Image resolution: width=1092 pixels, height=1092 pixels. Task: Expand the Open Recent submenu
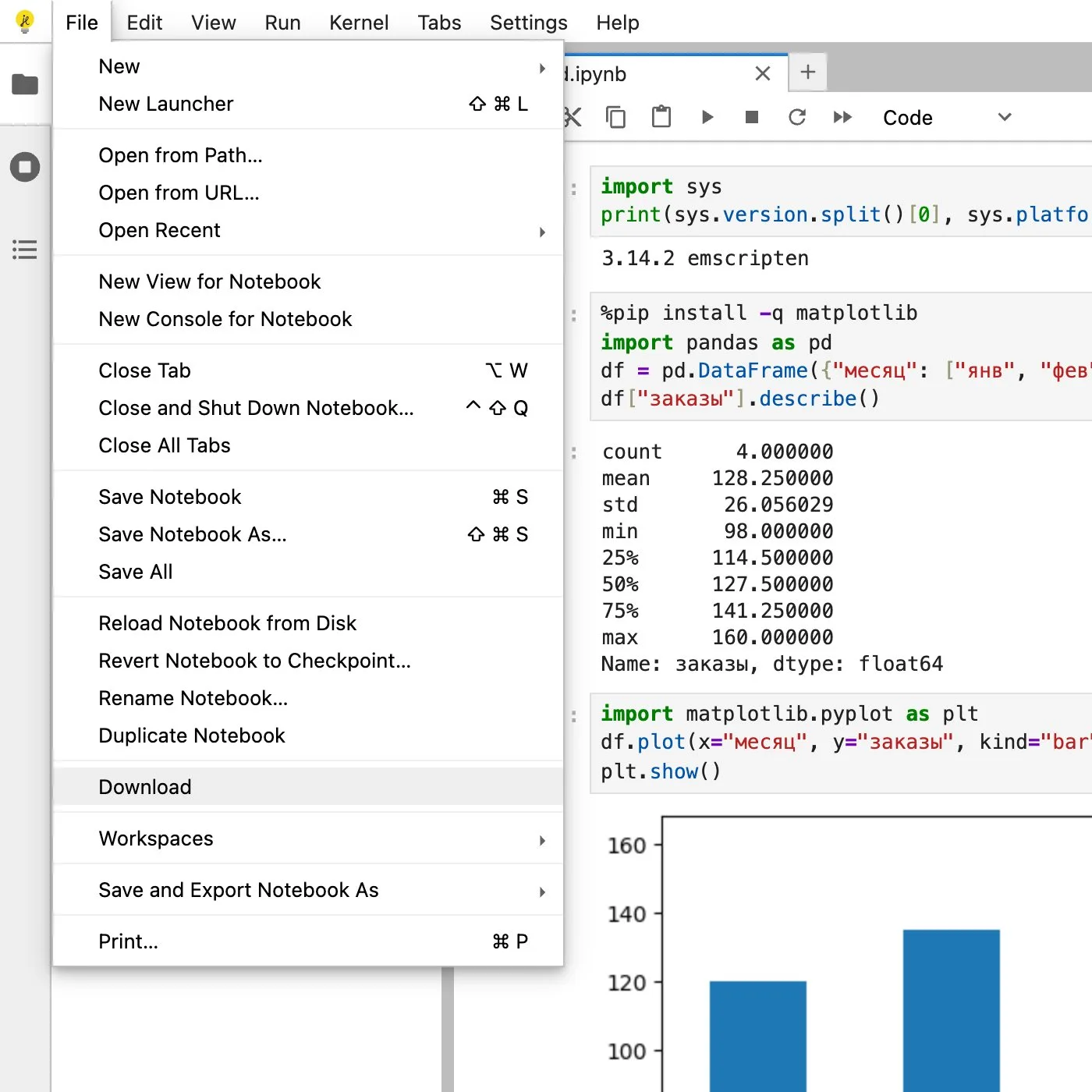(x=308, y=231)
